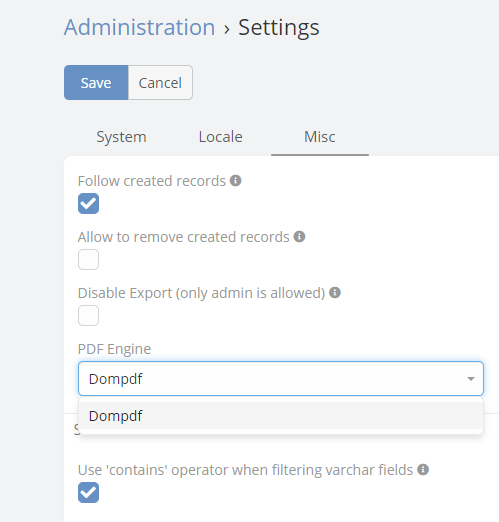Viewport: 499px width, 522px height.
Task: Click info icon beside Disable Export label
Action: coord(335,293)
